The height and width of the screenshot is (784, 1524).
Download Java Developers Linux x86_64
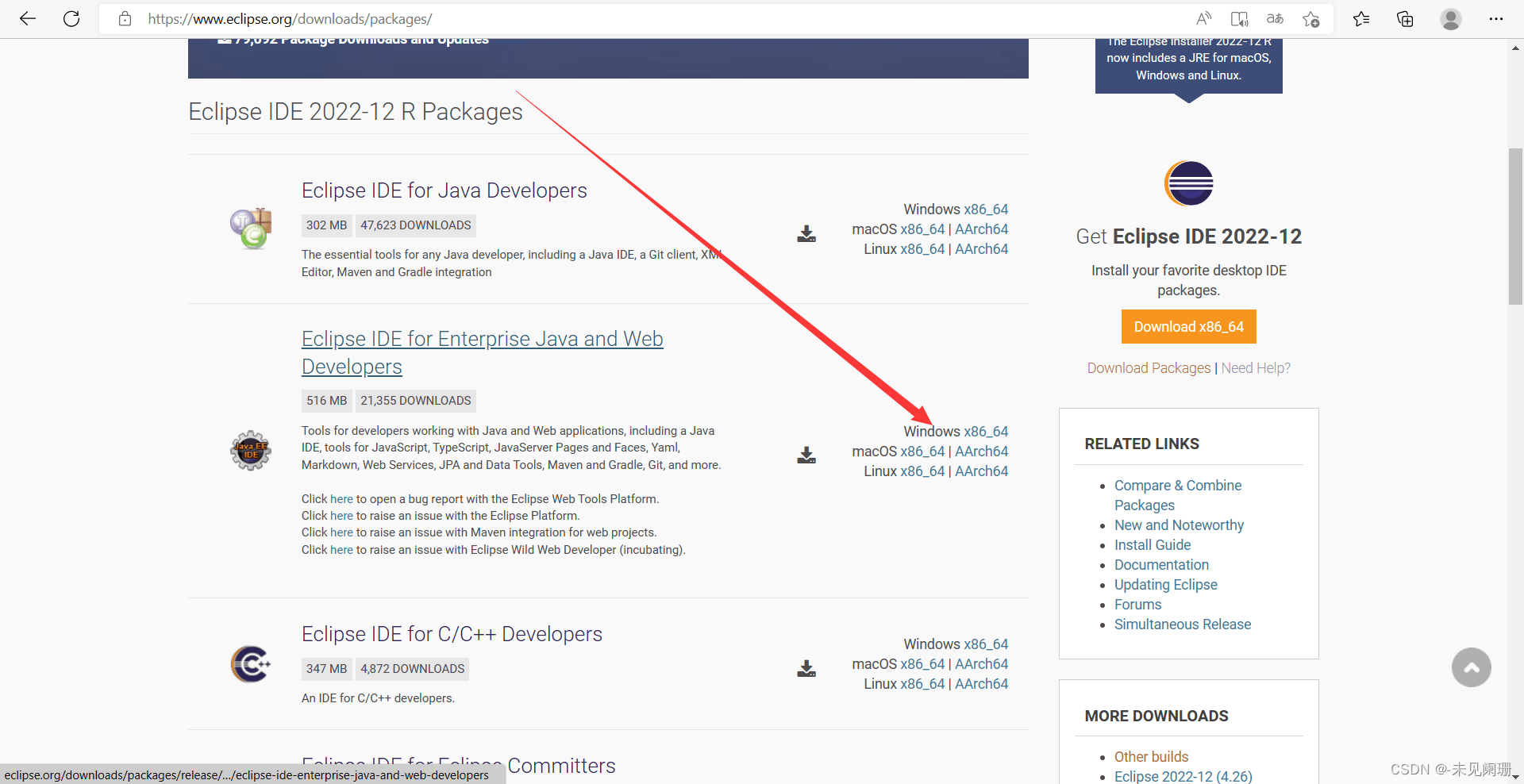coord(922,249)
